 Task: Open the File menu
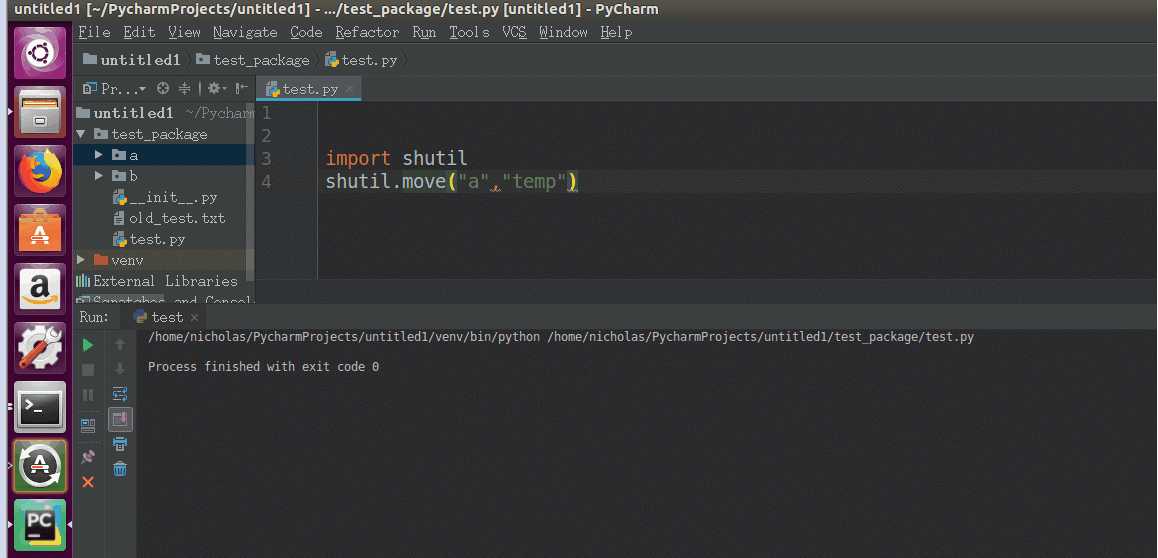[94, 32]
